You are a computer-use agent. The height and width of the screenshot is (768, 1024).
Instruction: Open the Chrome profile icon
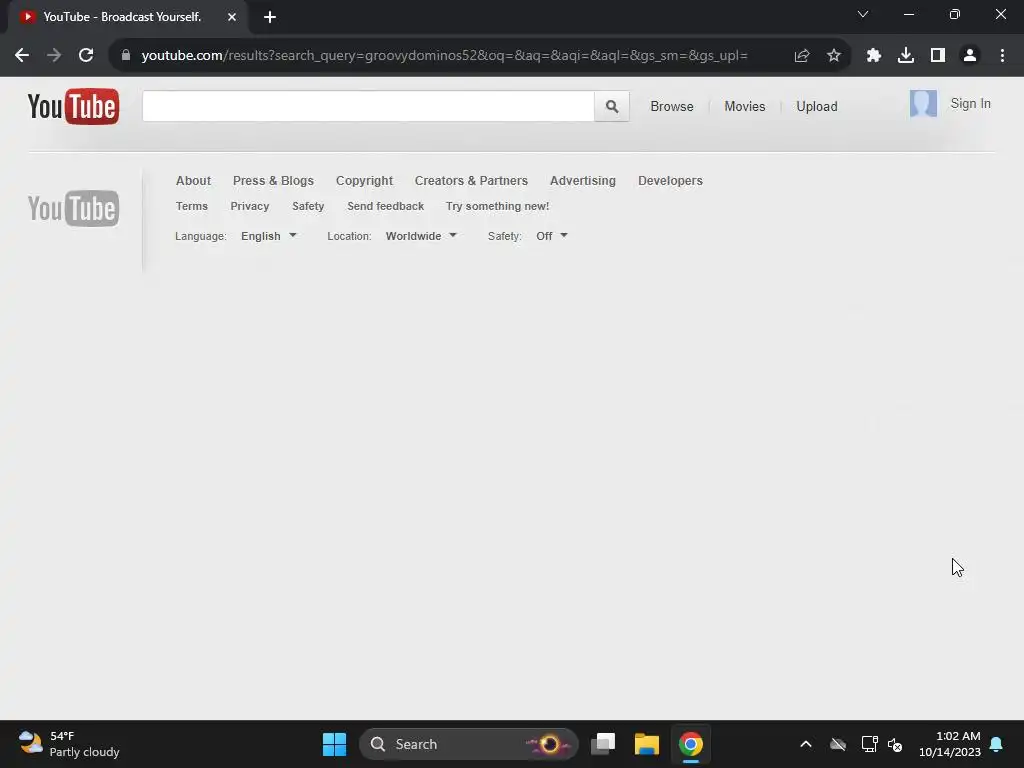[970, 56]
